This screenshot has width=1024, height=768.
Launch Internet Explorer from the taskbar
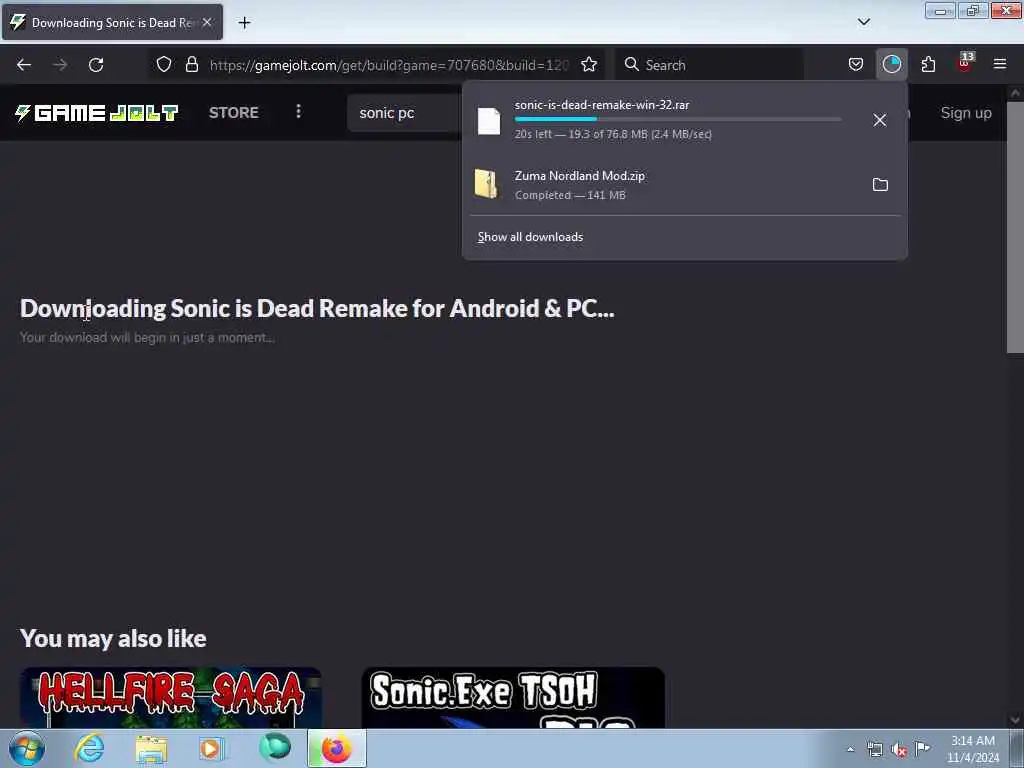click(x=89, y=748)
